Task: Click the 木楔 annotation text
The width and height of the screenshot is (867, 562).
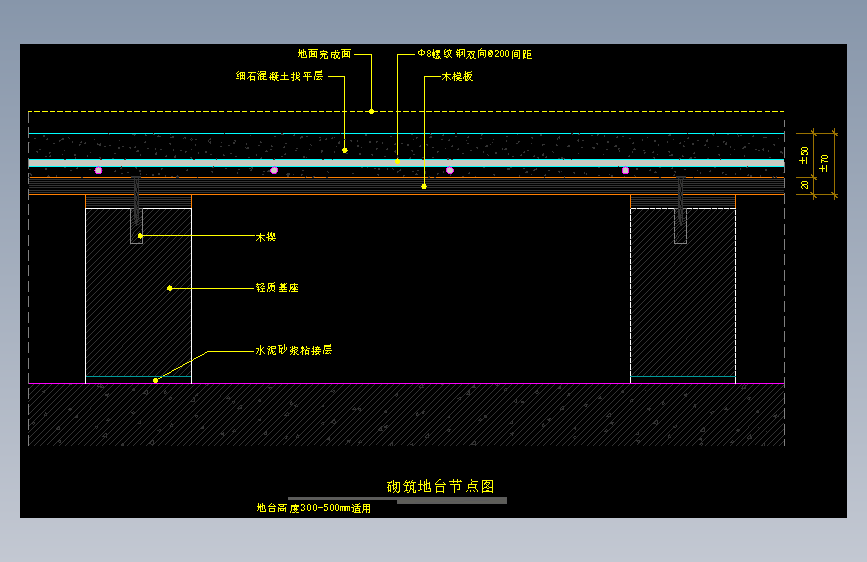Action: pyautogui.click(x=266, y=237)
